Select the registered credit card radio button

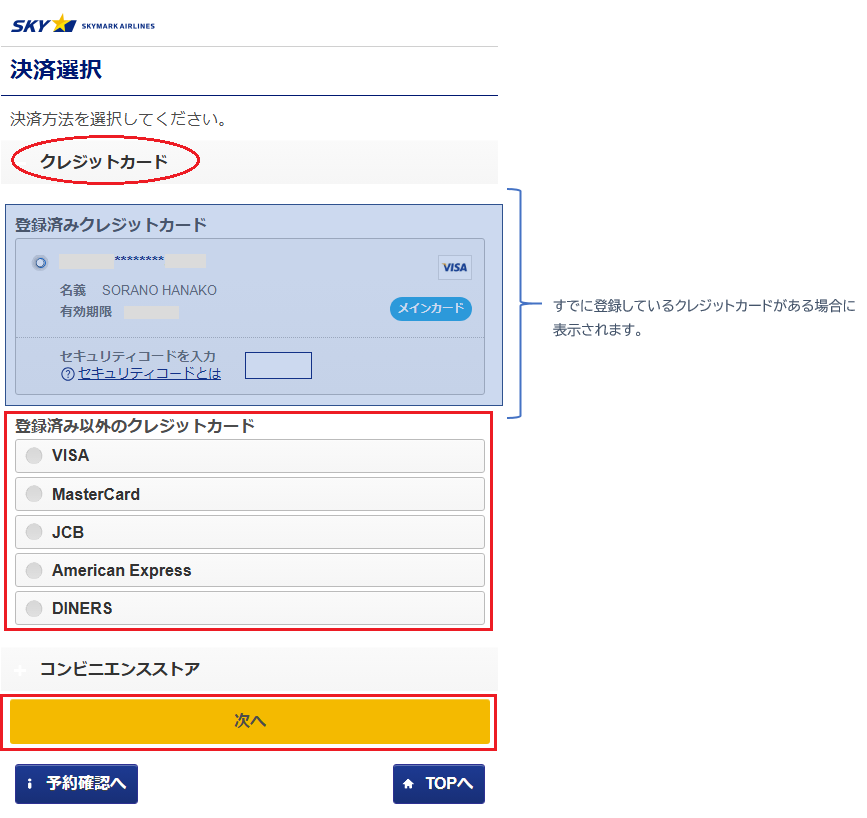tap(40, 263)
